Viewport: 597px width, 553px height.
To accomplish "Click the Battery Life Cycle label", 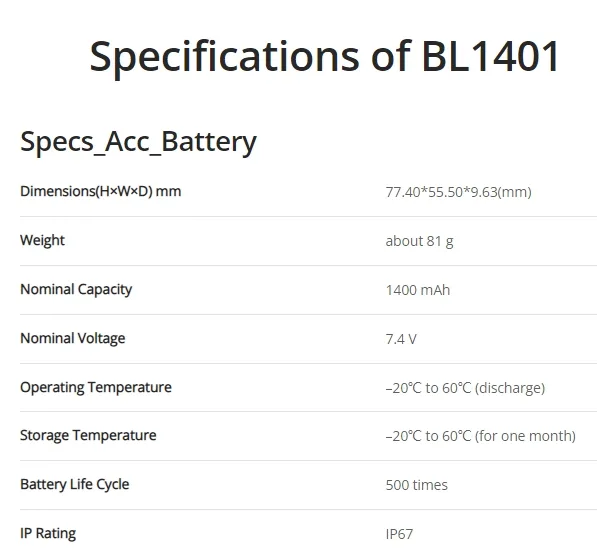I will [x=75, y=485].
